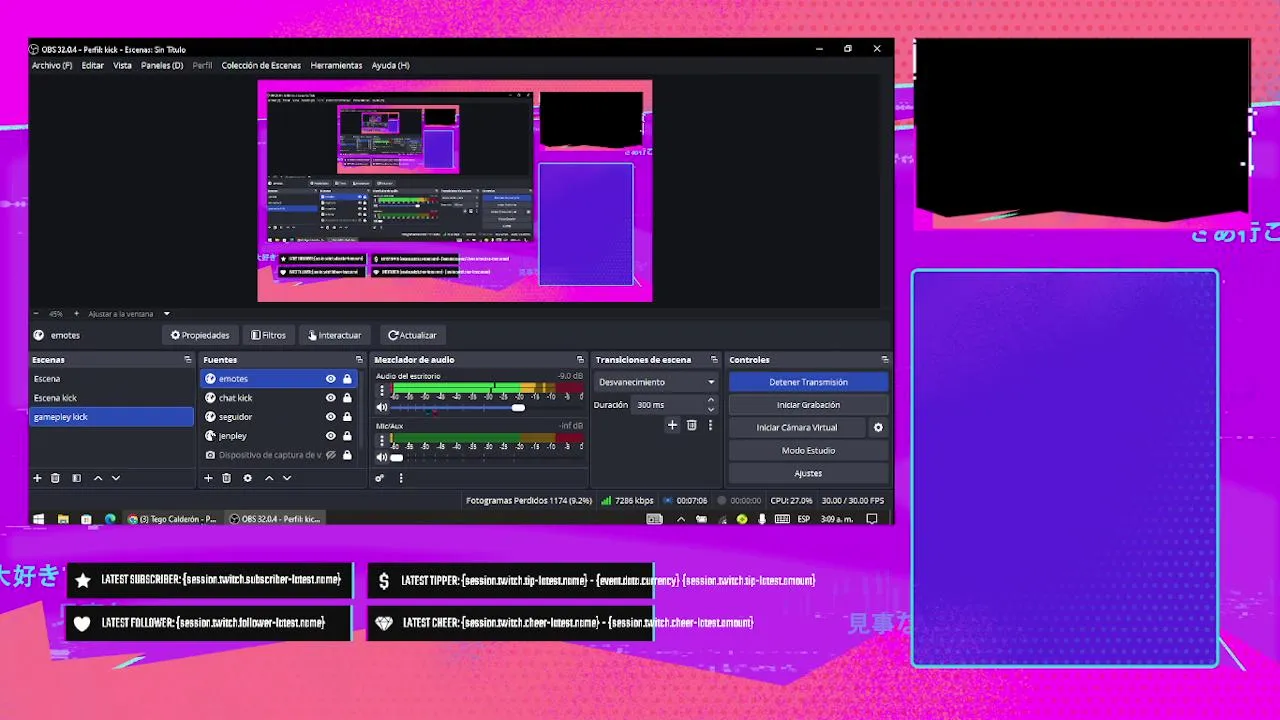
Task: Open the Mic/Aux three-dot options
Action: point(381,442)
